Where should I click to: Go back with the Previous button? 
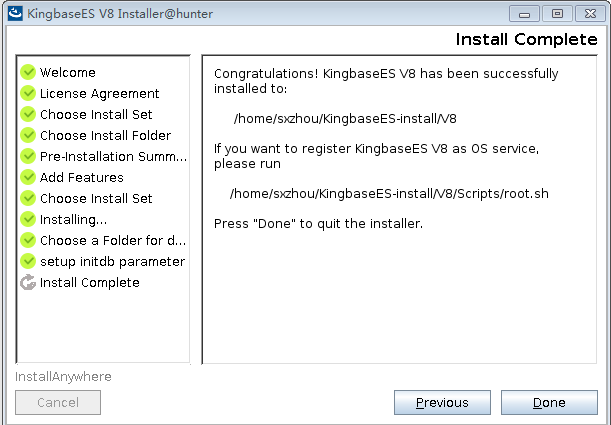441,403
